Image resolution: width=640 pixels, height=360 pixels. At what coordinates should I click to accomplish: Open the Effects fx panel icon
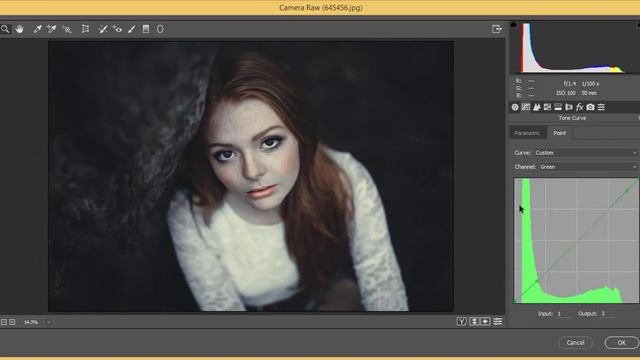click(580, 107)
